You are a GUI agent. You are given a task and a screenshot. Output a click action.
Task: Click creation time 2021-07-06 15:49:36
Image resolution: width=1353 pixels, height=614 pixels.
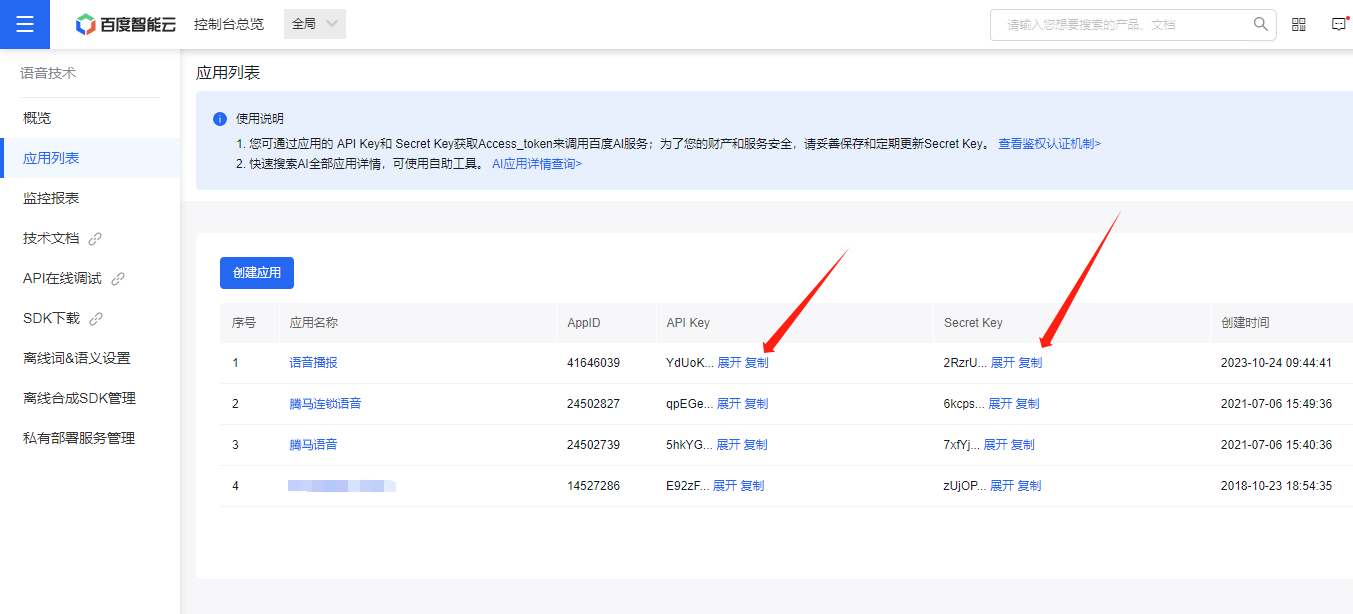pyautogui.click(x=1276, y=404)
